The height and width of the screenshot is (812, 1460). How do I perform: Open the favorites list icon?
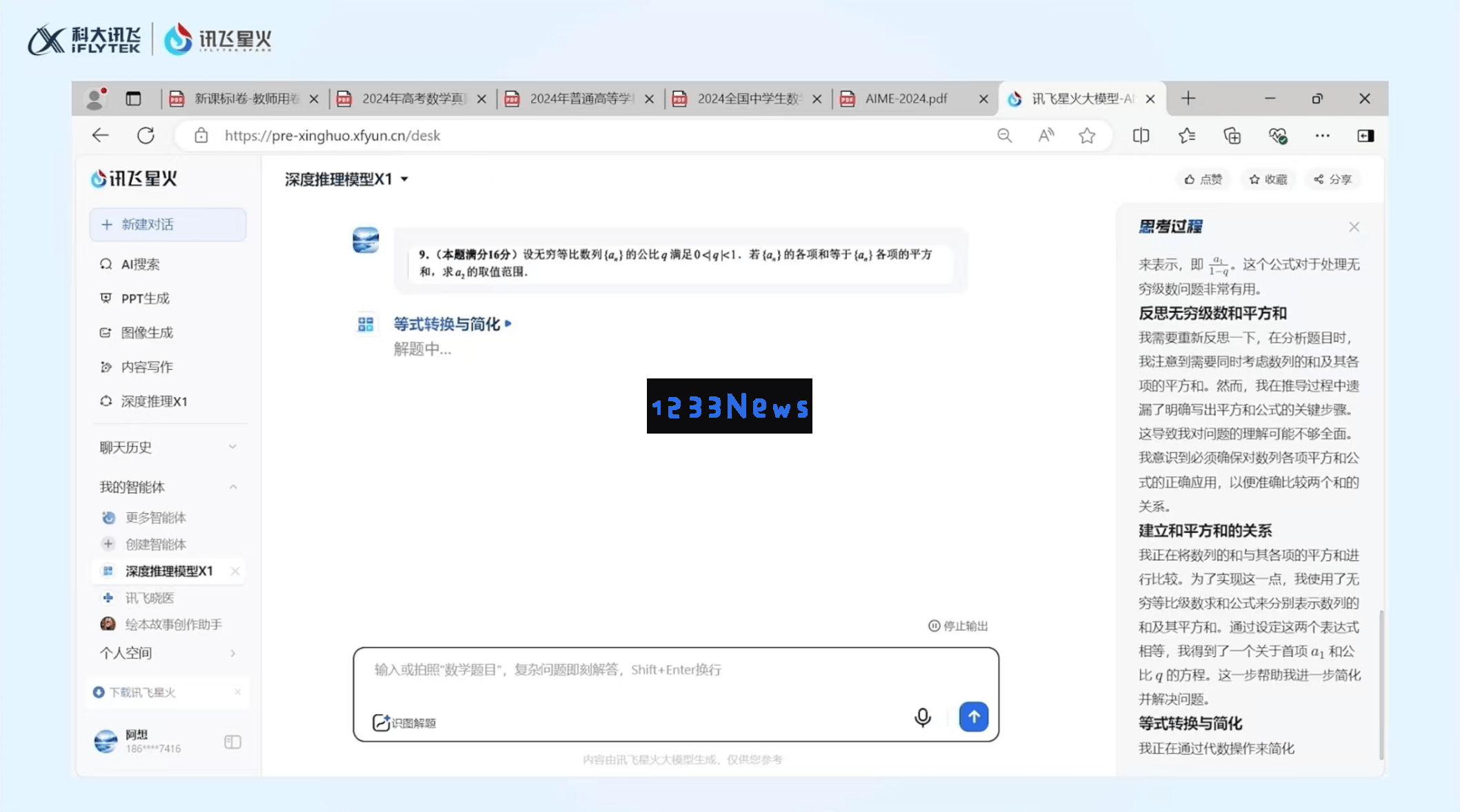pos(1187,136)
